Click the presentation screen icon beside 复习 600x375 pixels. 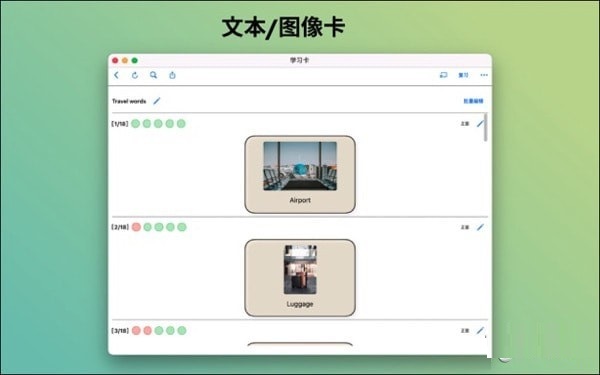[x=443, y=75]
